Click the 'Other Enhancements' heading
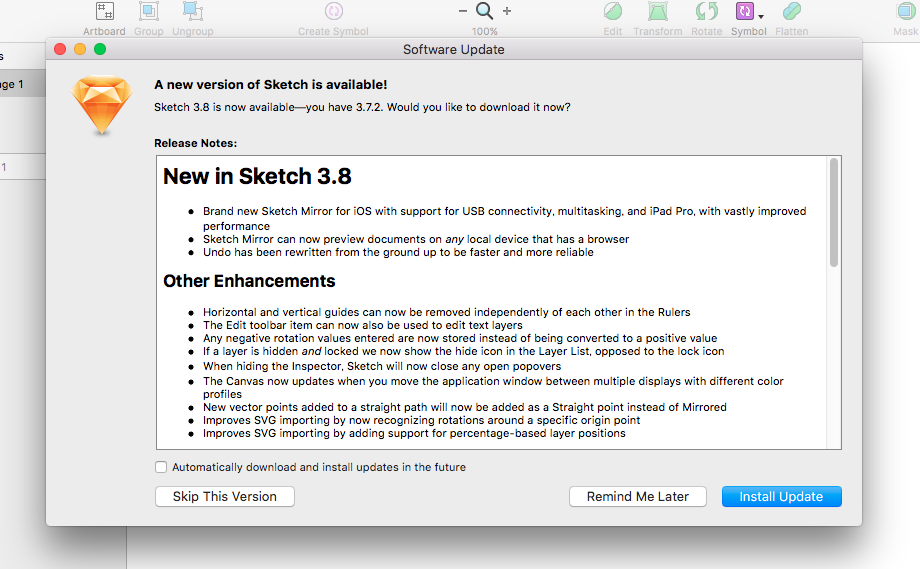920x569 pixels. (249, 281)
